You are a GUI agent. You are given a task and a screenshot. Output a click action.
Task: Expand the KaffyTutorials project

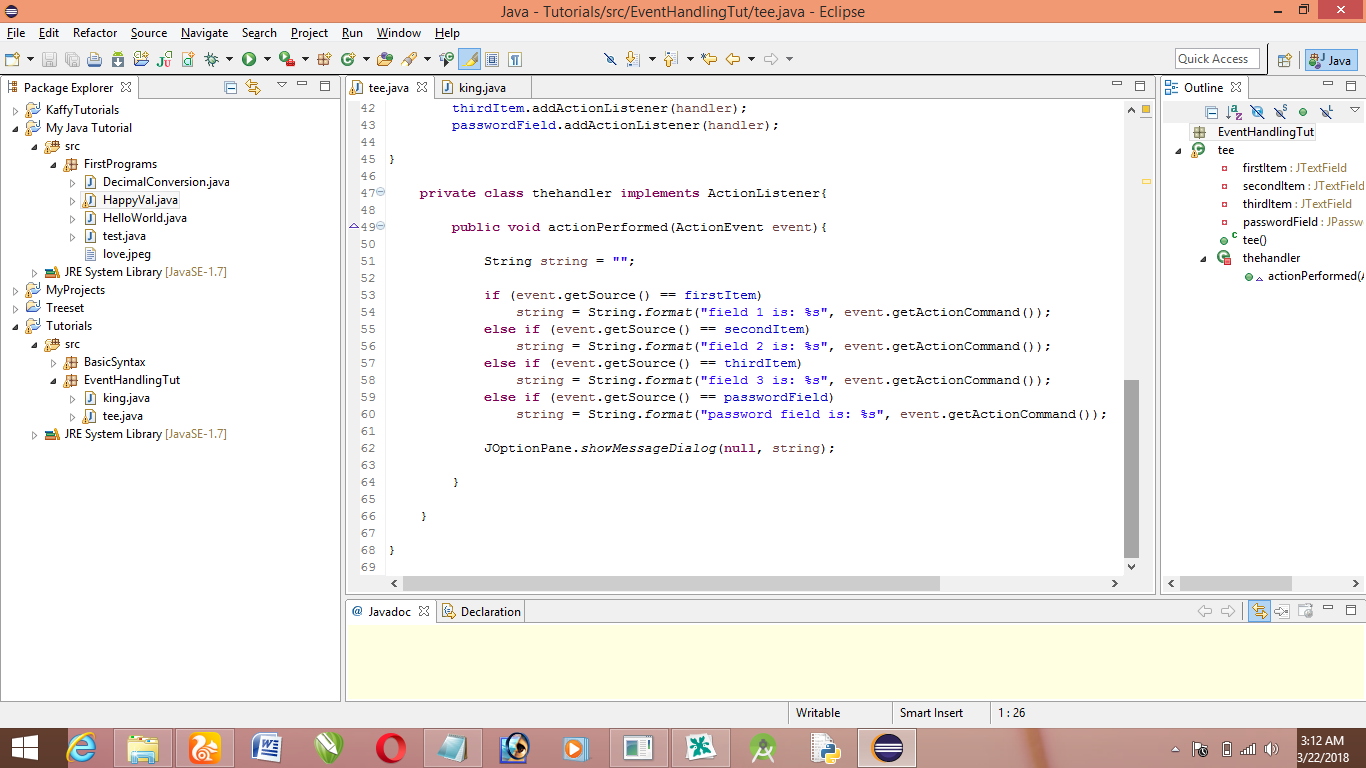click(x=16, y=110)
